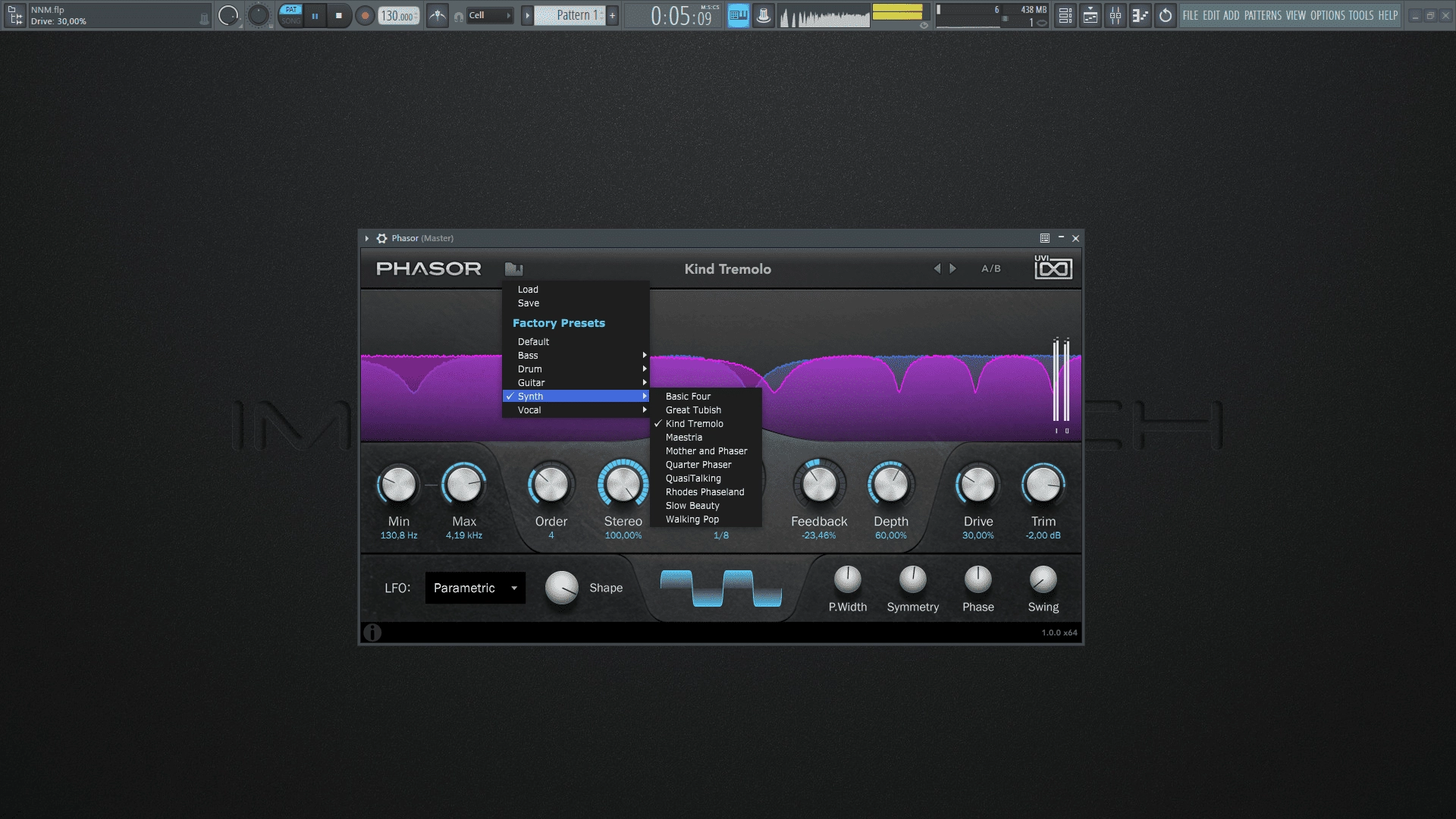Expand the Vocal preset submenu
Screen dimensions: 1456x819
tap(576, 410)
